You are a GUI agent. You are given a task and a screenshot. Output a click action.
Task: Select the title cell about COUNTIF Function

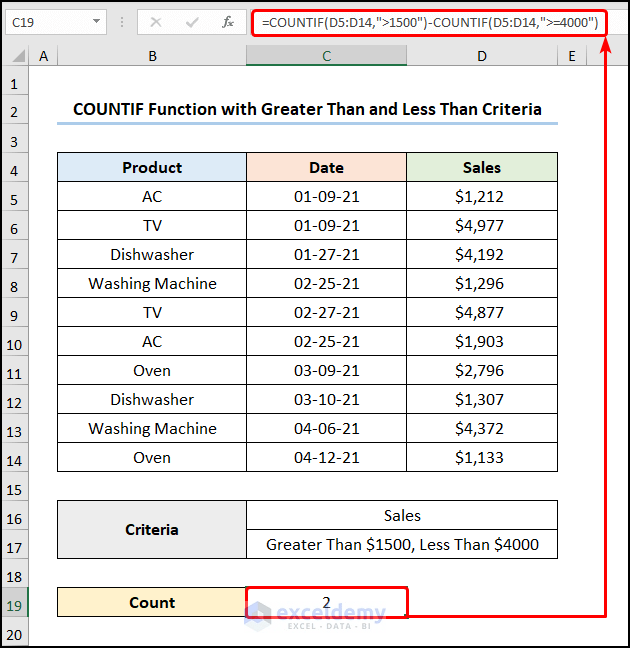coord(307,110)
